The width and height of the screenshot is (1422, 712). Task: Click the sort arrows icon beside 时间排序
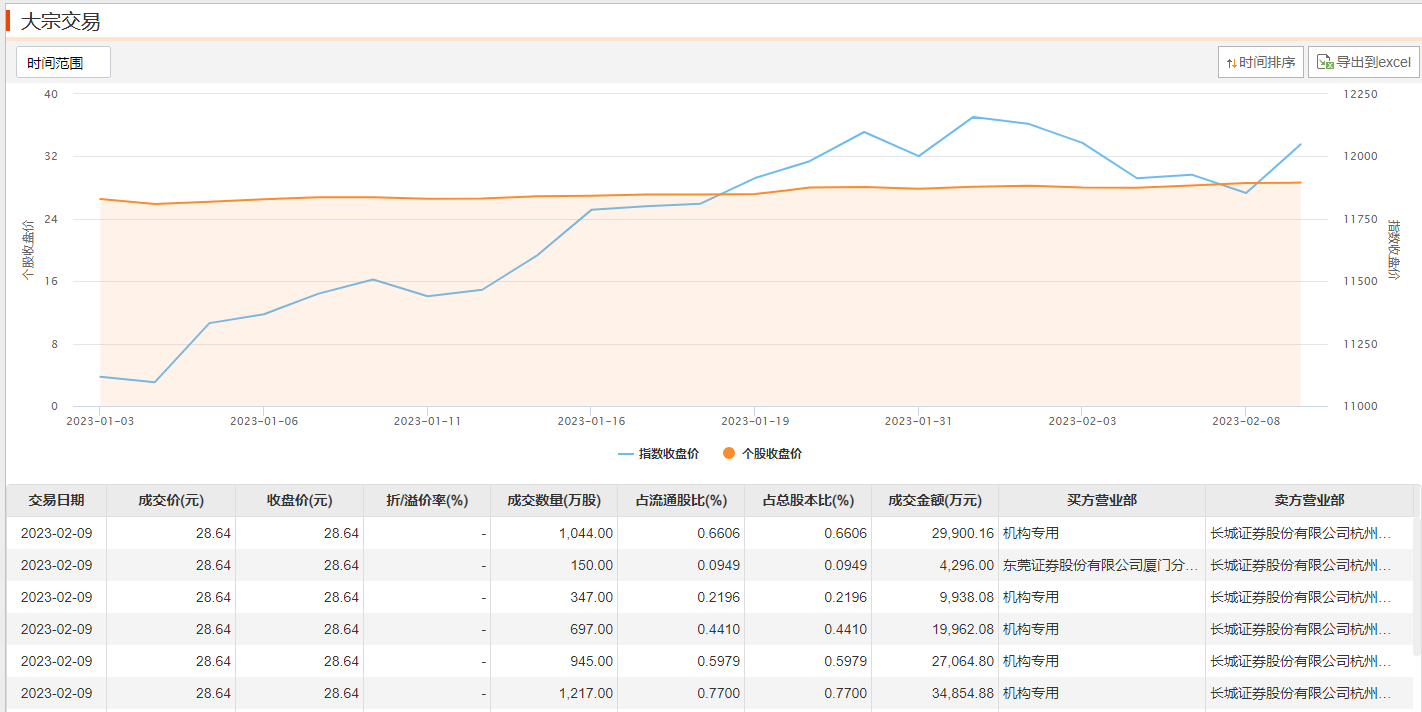click(x=1231, y=62)
